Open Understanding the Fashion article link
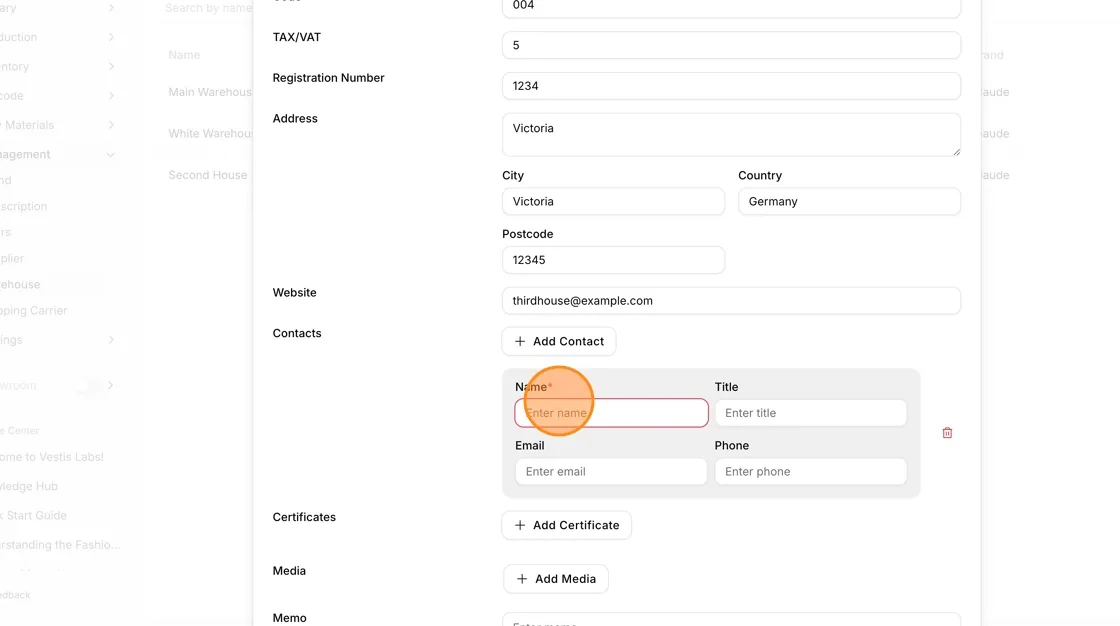The image size is (1120, 626). tap(60, 545)
